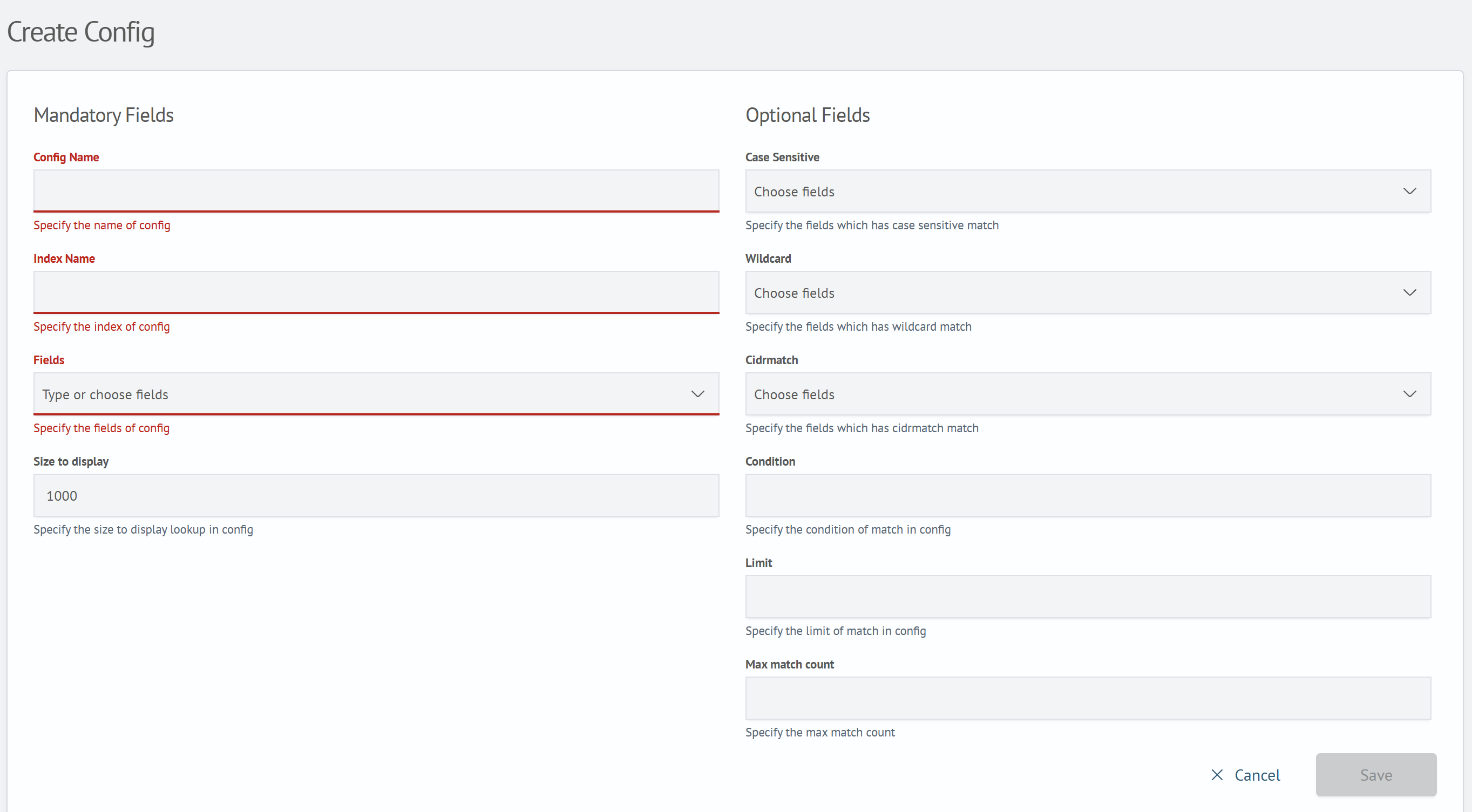
Task: Click the X icon beside Cancel
Action: pyautogui.click(x=1217, y=775)
